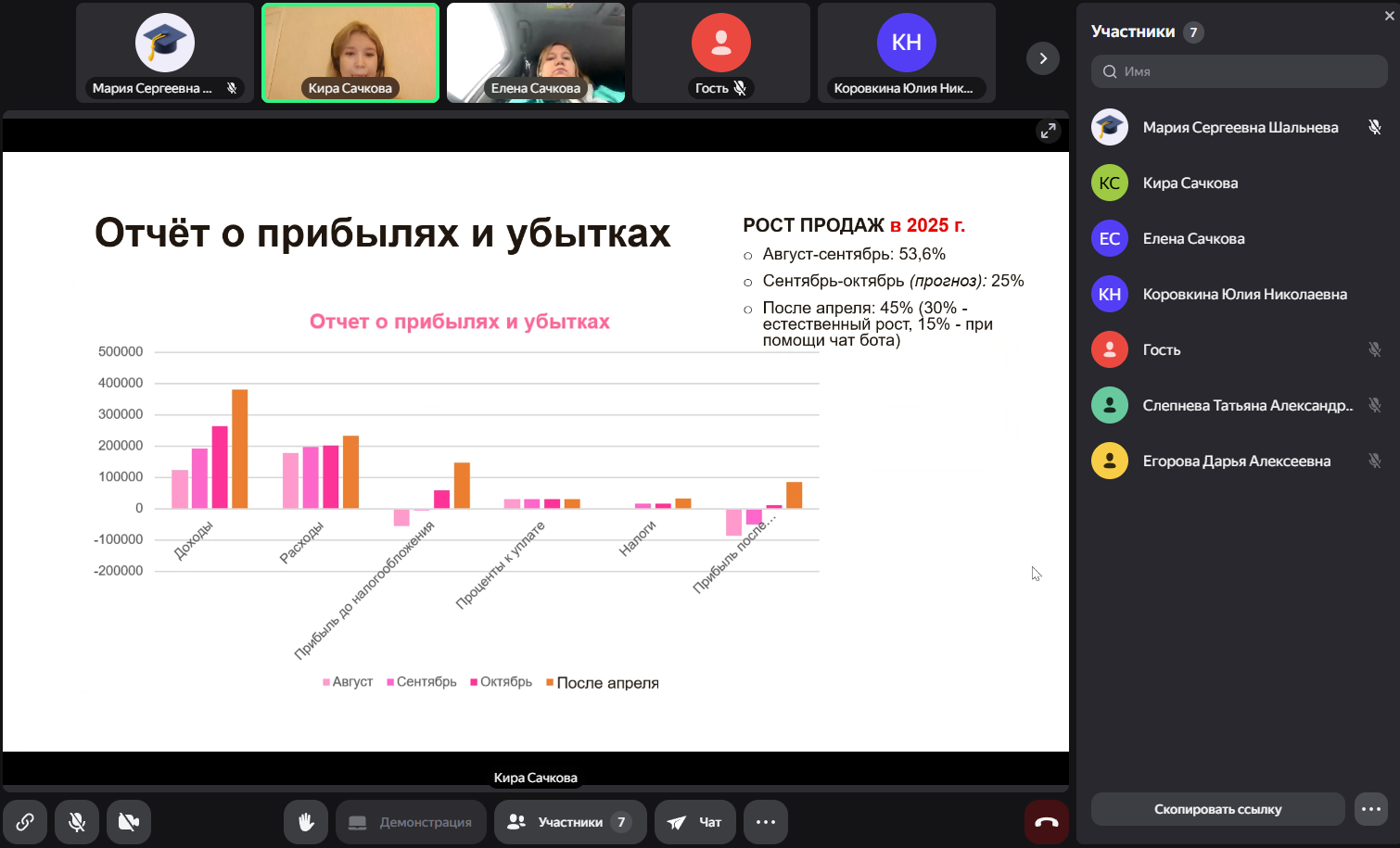This screenshot has width=1400, height=848.
Task: Start screen sharing with Демонстрация button
Action: point(411,822)
